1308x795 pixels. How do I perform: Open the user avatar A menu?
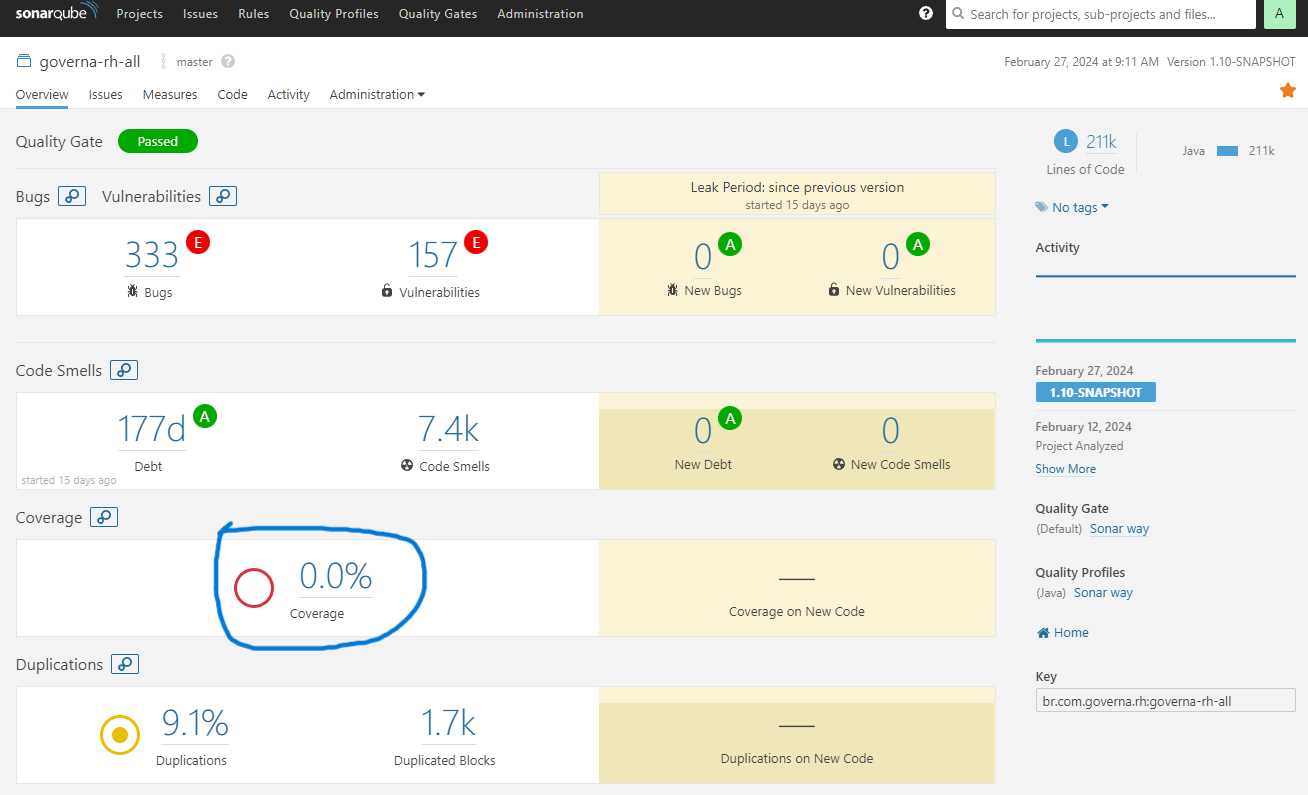[x=1280, y=14]
